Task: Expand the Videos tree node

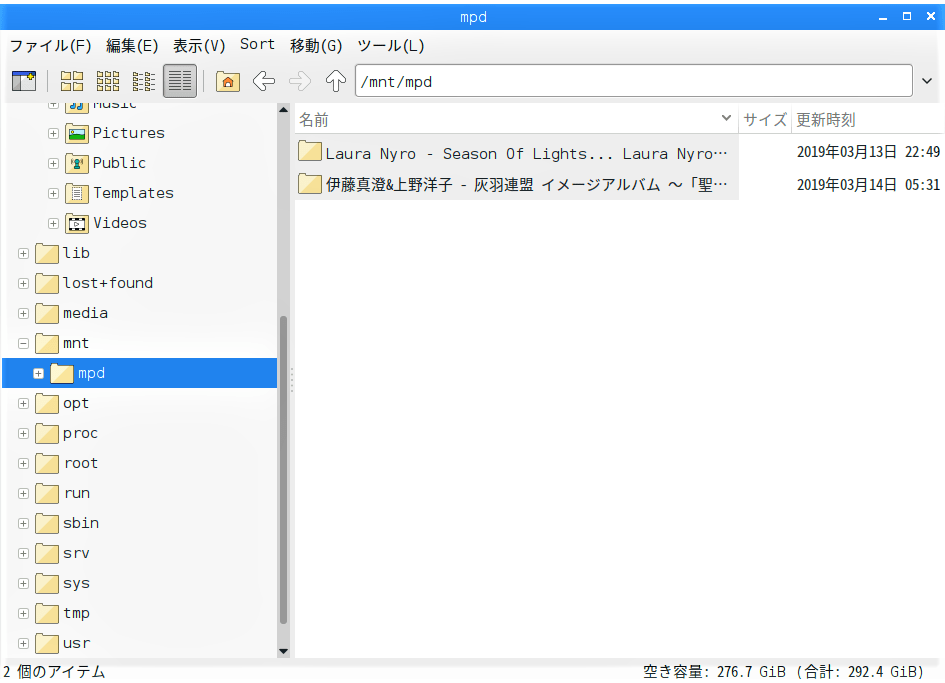Action: (x=54, y=224)
